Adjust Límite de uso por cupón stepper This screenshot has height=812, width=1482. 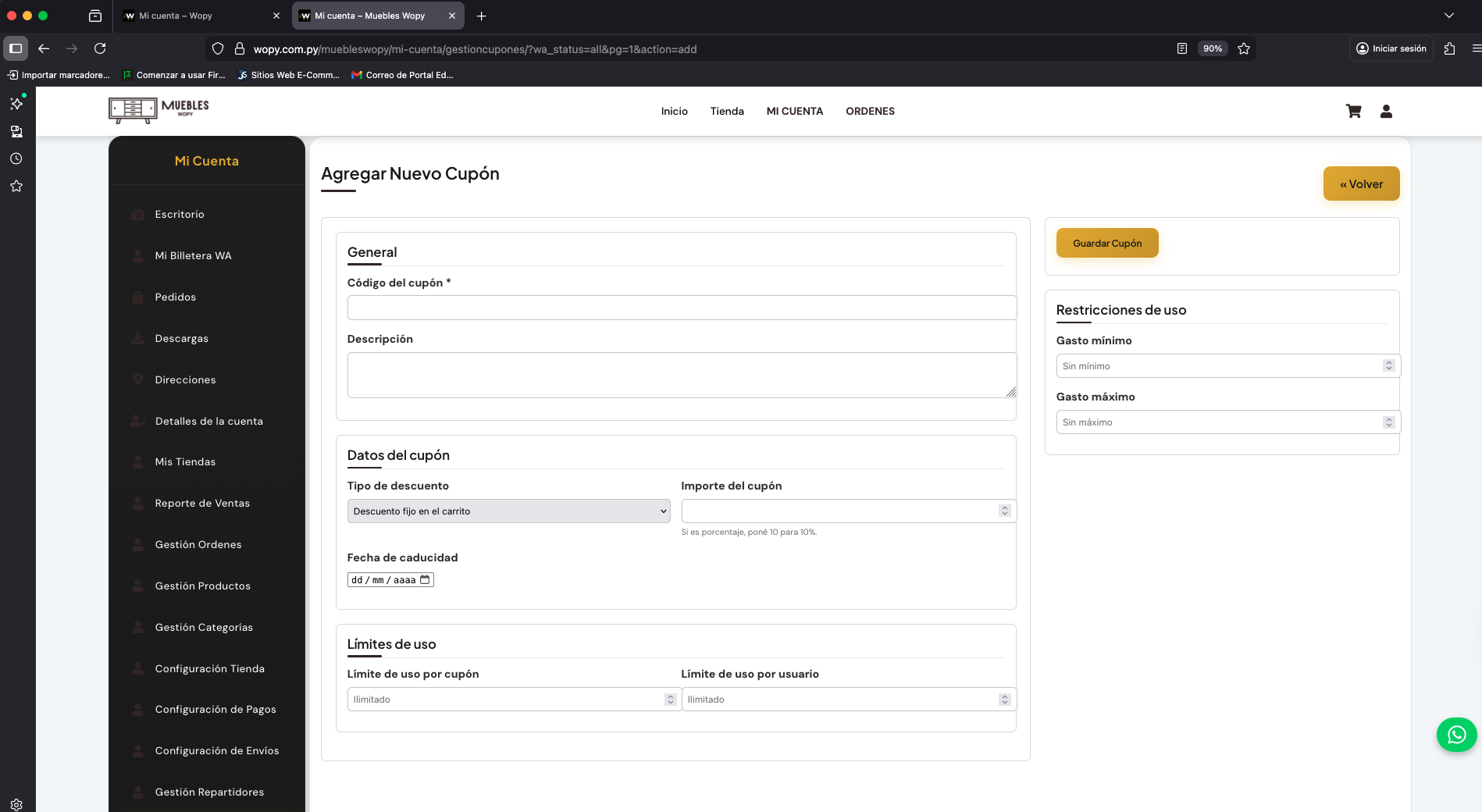(x=670, y=700)
